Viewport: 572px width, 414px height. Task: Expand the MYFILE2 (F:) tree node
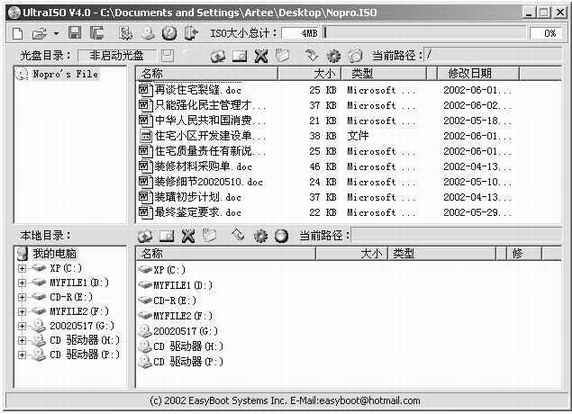click(x=22, y=312)
